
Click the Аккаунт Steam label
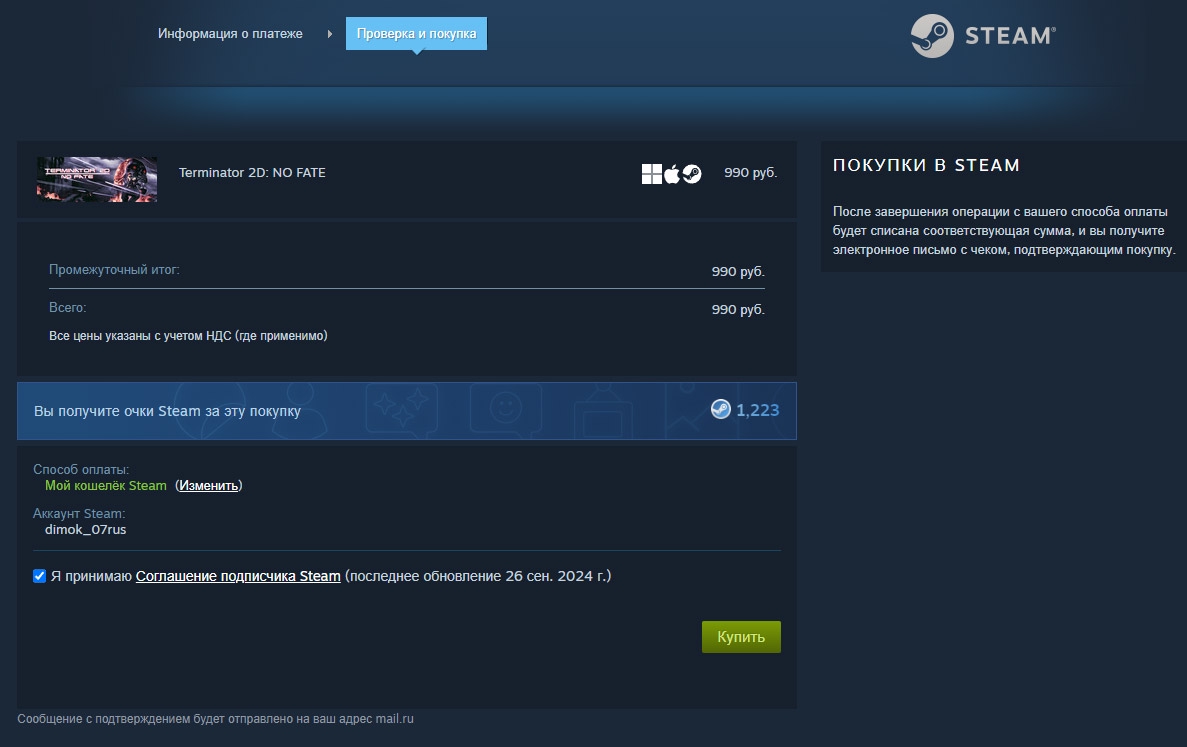pyautogui.click(x=79, y=513)
